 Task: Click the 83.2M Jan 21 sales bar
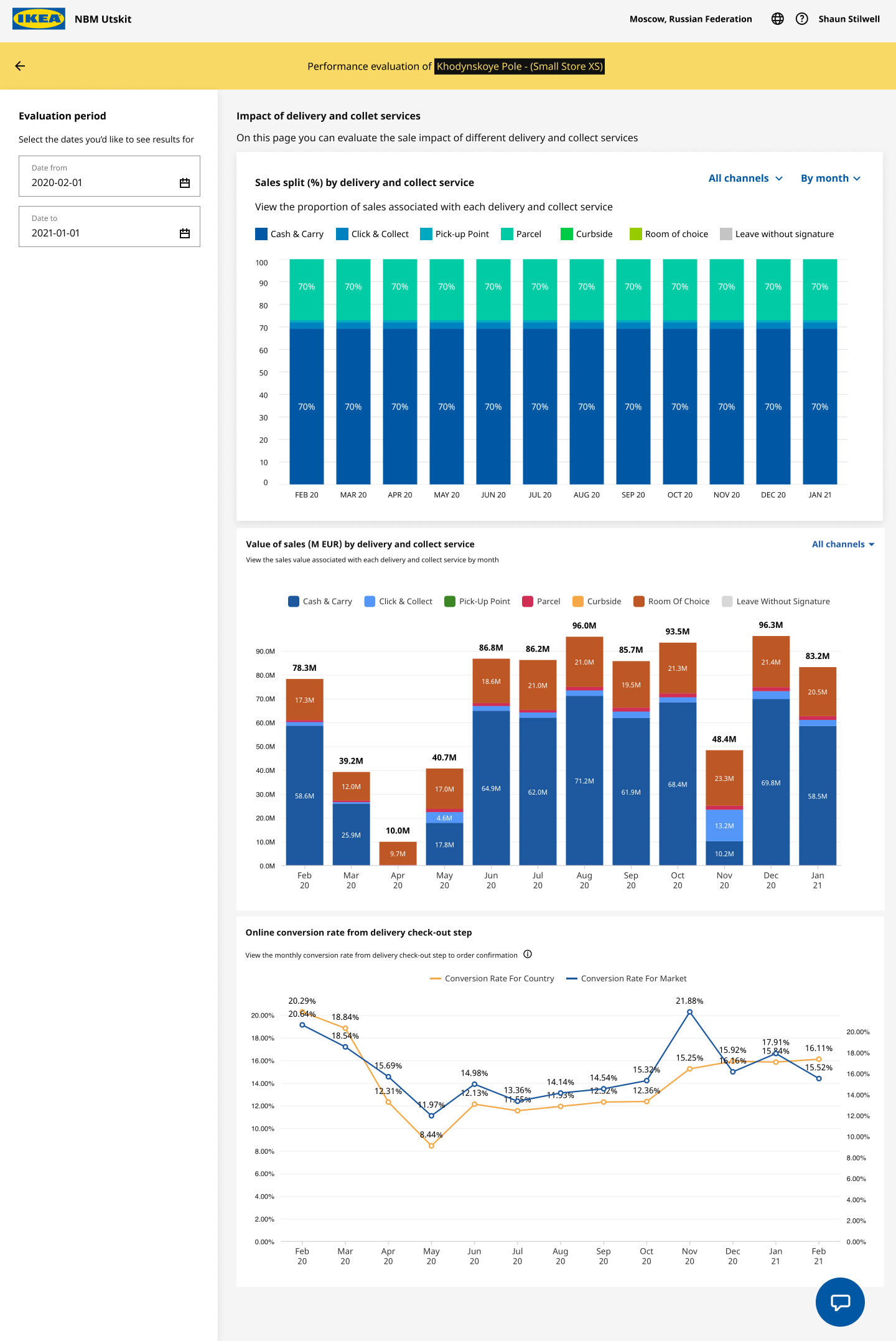coord(818,766)
